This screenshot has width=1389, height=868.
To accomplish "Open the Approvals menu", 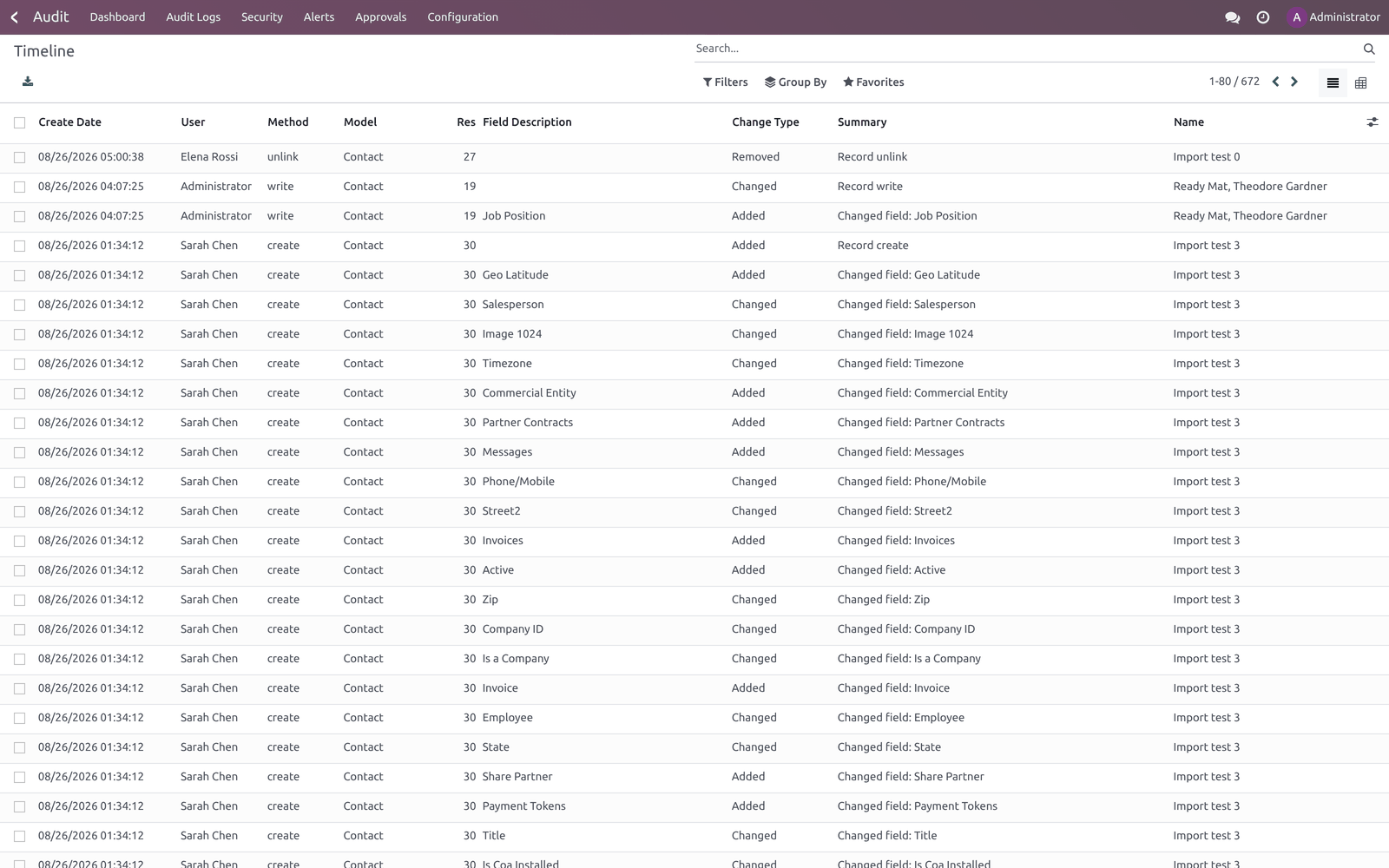I will point(380,17).
